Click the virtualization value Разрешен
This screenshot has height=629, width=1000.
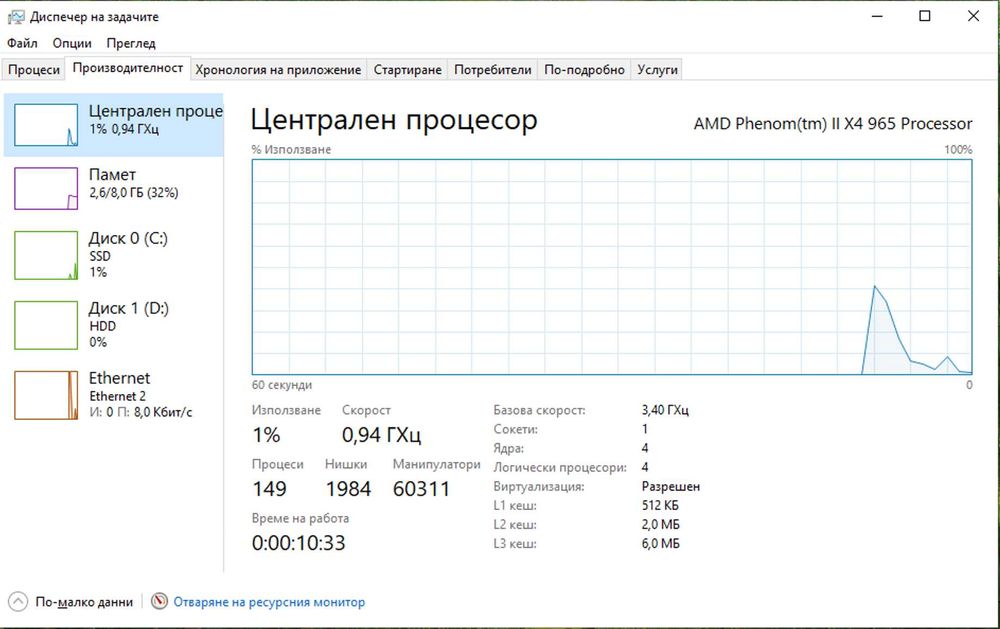click(671, 486)
